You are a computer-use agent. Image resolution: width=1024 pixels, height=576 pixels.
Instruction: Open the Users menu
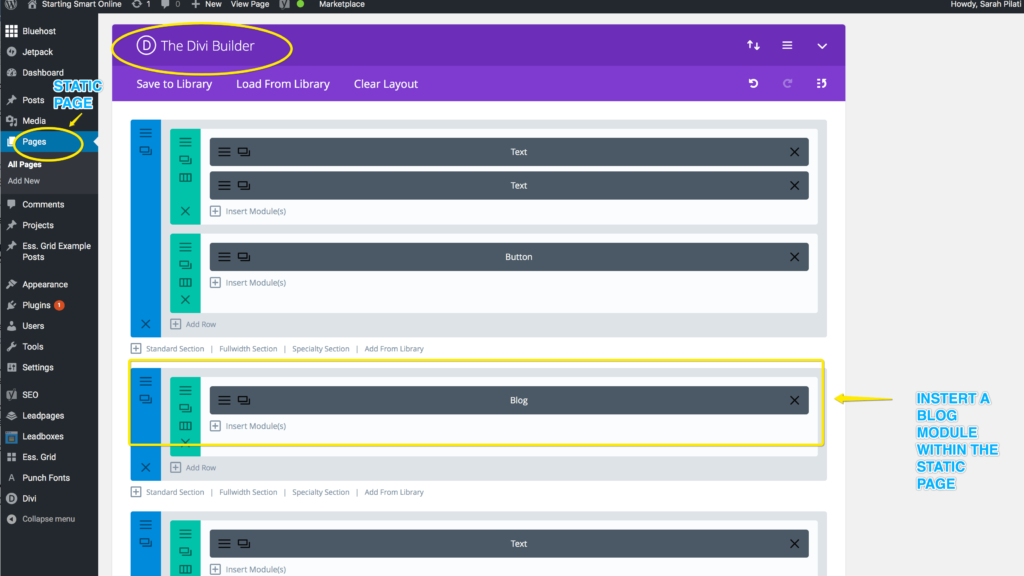(x=33, y=326)
